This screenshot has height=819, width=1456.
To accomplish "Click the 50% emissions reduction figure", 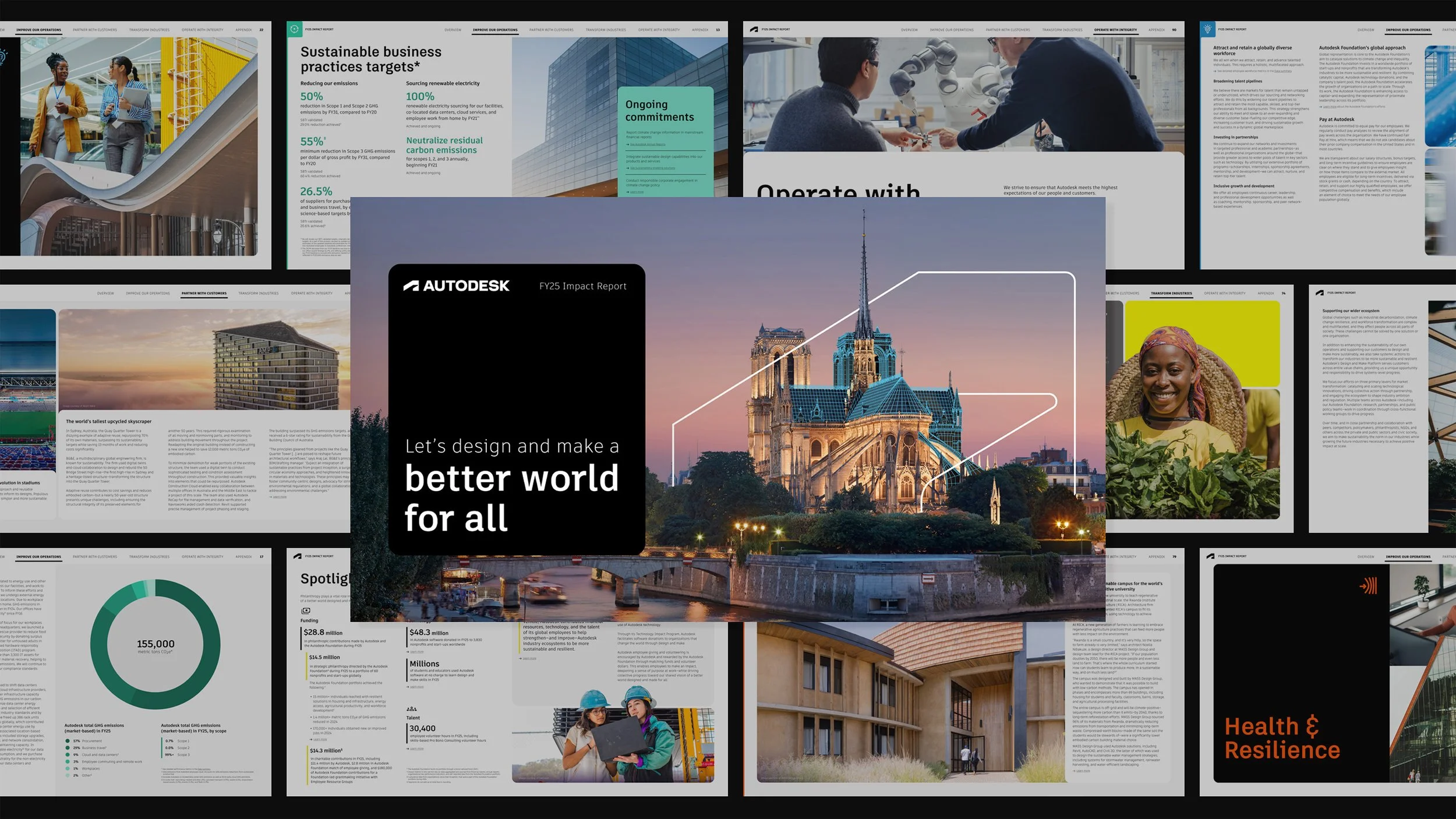I will coord(312,97).
